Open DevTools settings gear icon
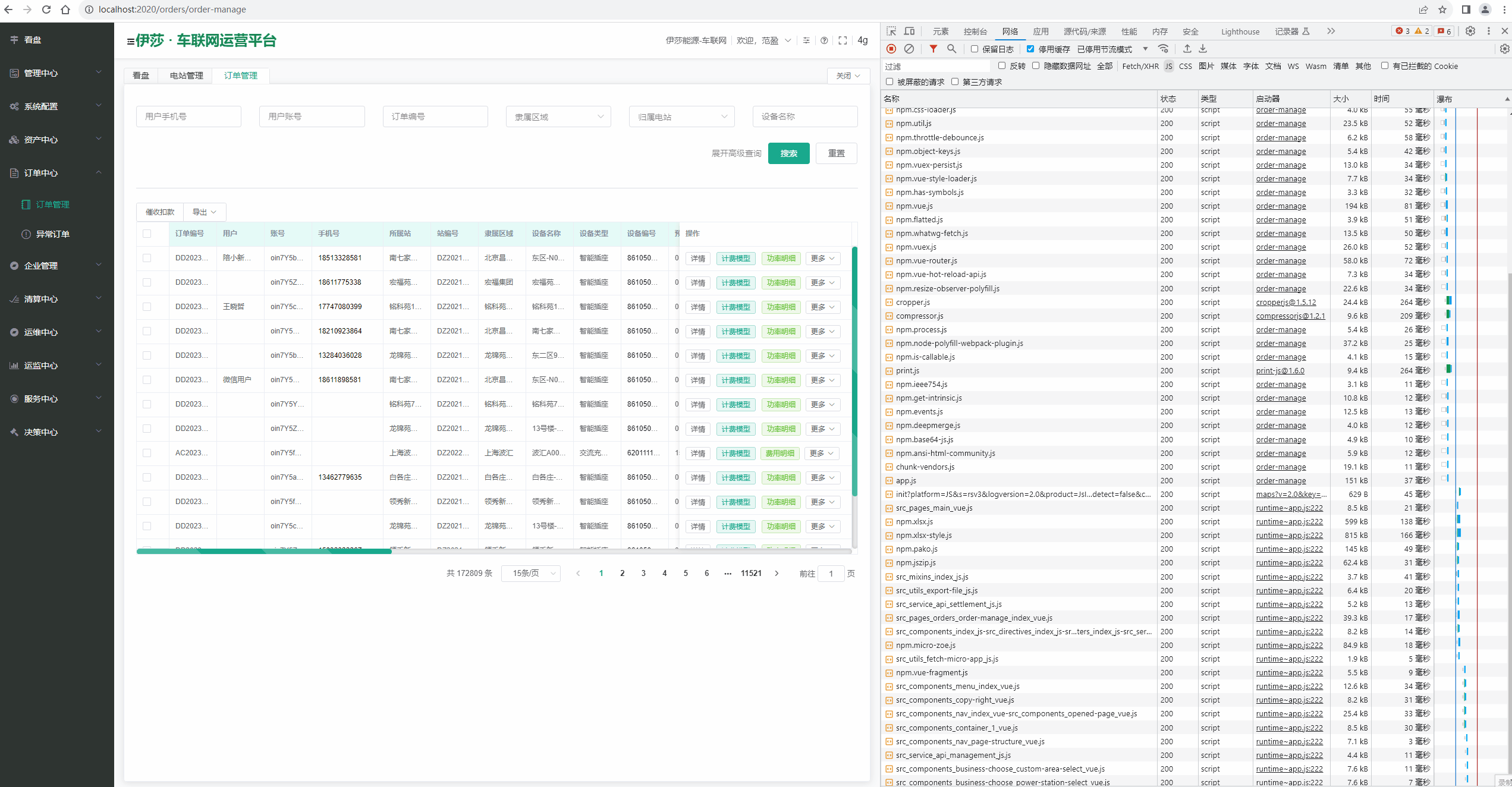 click(x=1470, y=31)
